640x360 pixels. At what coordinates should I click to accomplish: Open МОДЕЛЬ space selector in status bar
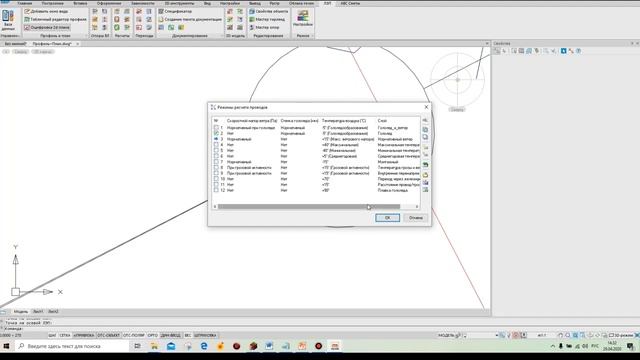click(x=449, y=335)
